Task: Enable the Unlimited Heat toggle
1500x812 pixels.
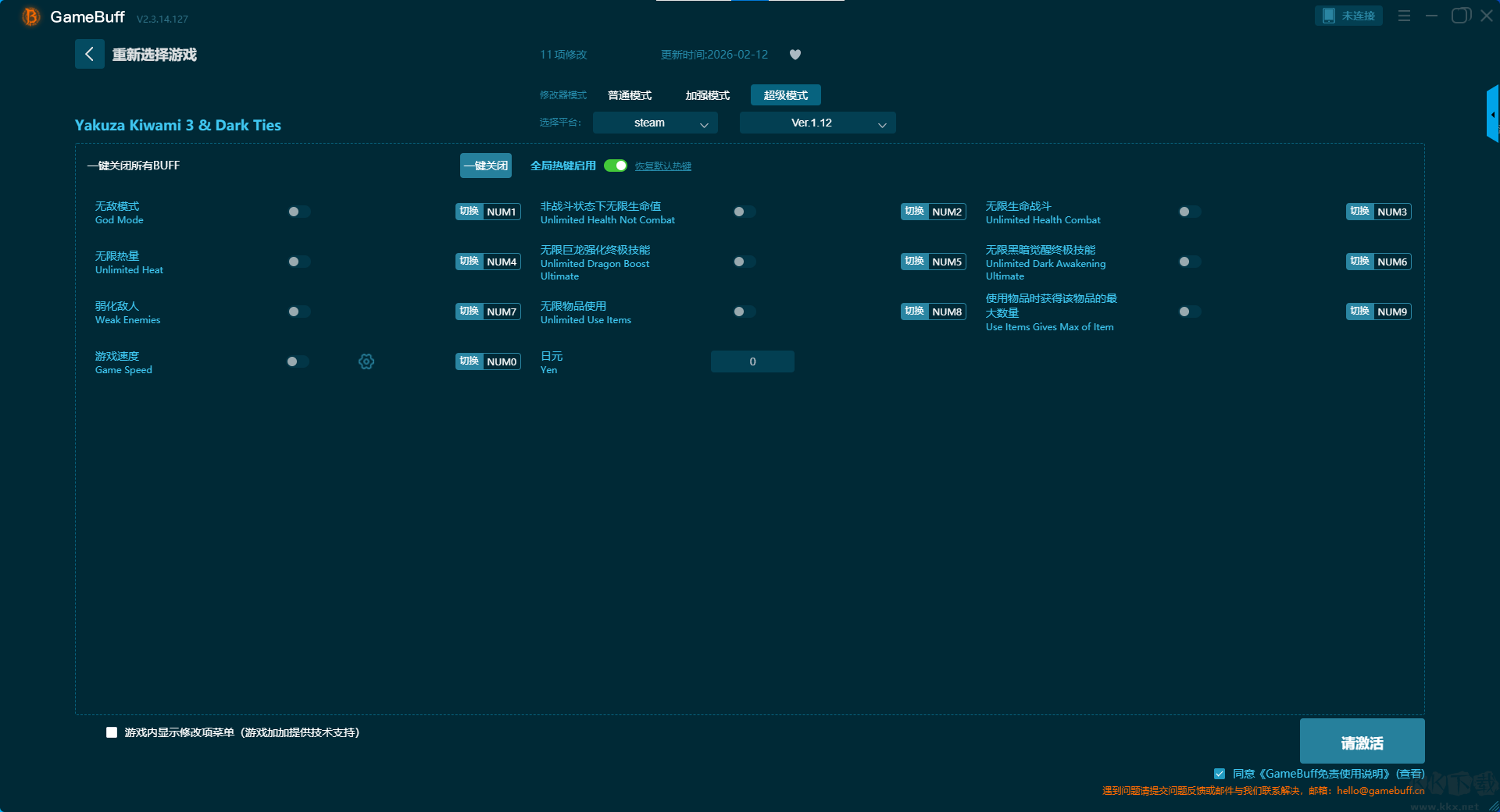Action: [298, 262]
